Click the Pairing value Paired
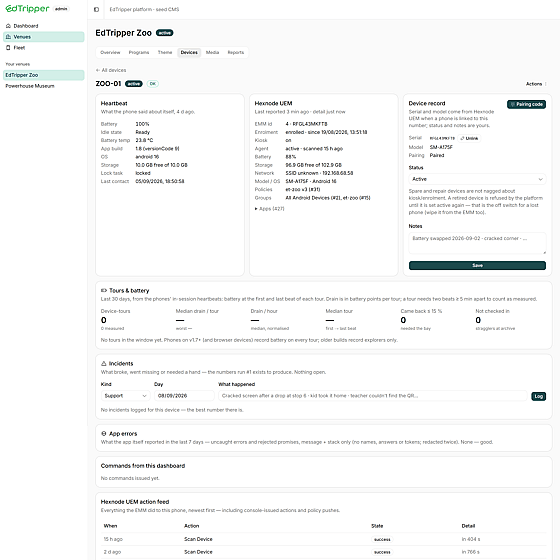The image size is (560, 560). point(437,155)
